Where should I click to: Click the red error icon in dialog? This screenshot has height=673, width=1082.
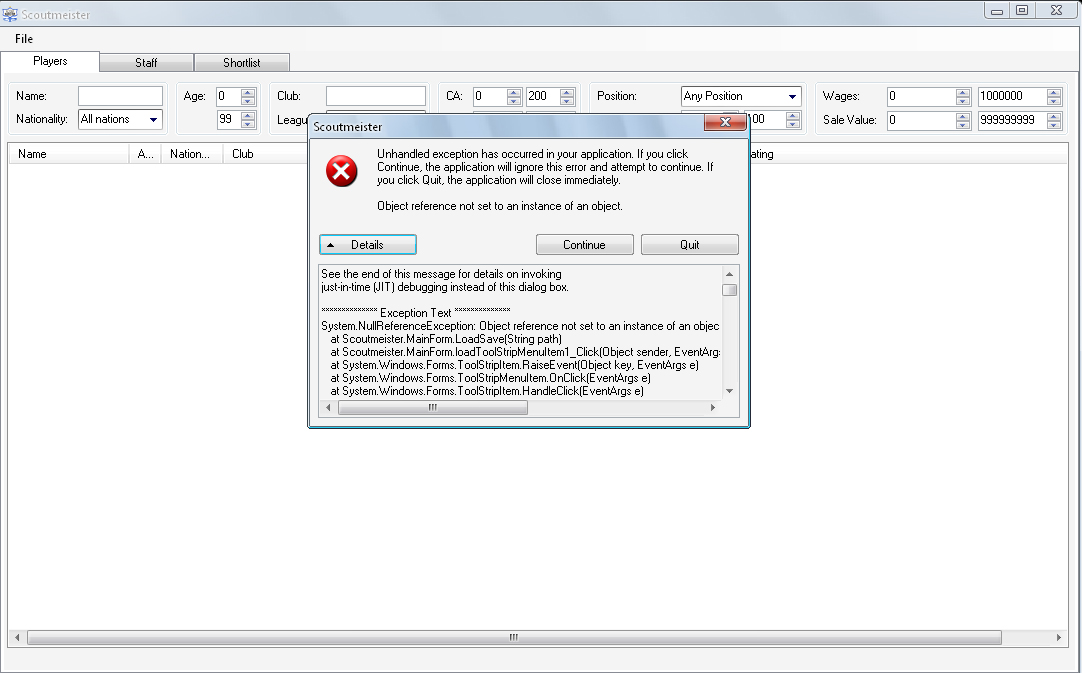coord(342,172)
